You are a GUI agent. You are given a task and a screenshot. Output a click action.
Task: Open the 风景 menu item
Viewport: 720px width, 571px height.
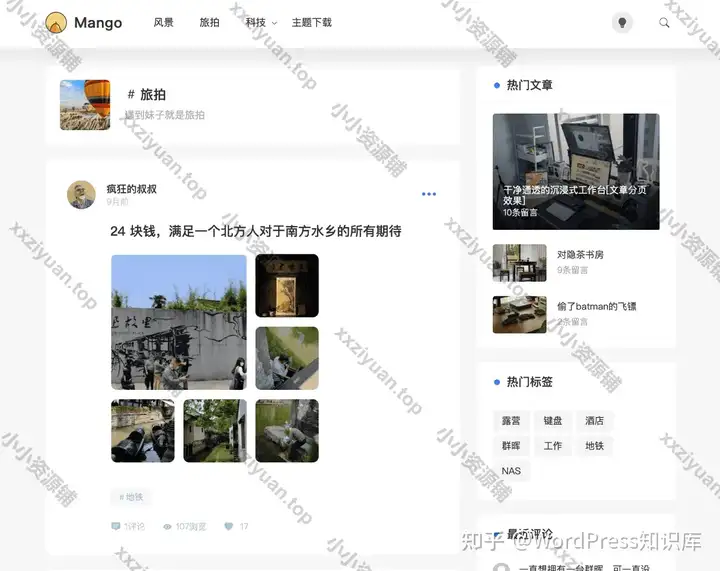click(x=163, y=22)
